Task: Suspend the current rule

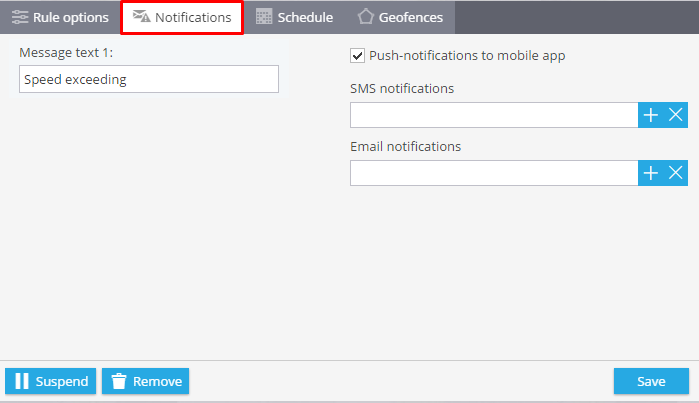Action: click(50, 381)
